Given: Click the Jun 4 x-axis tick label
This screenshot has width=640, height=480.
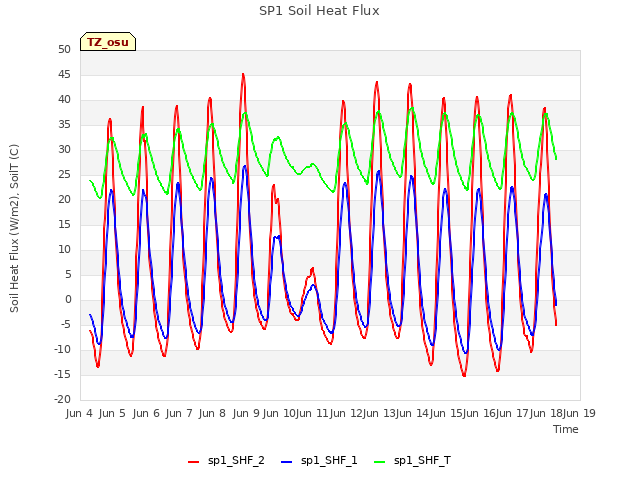Looking at the screenshot, I should click(x=79, y=413).
